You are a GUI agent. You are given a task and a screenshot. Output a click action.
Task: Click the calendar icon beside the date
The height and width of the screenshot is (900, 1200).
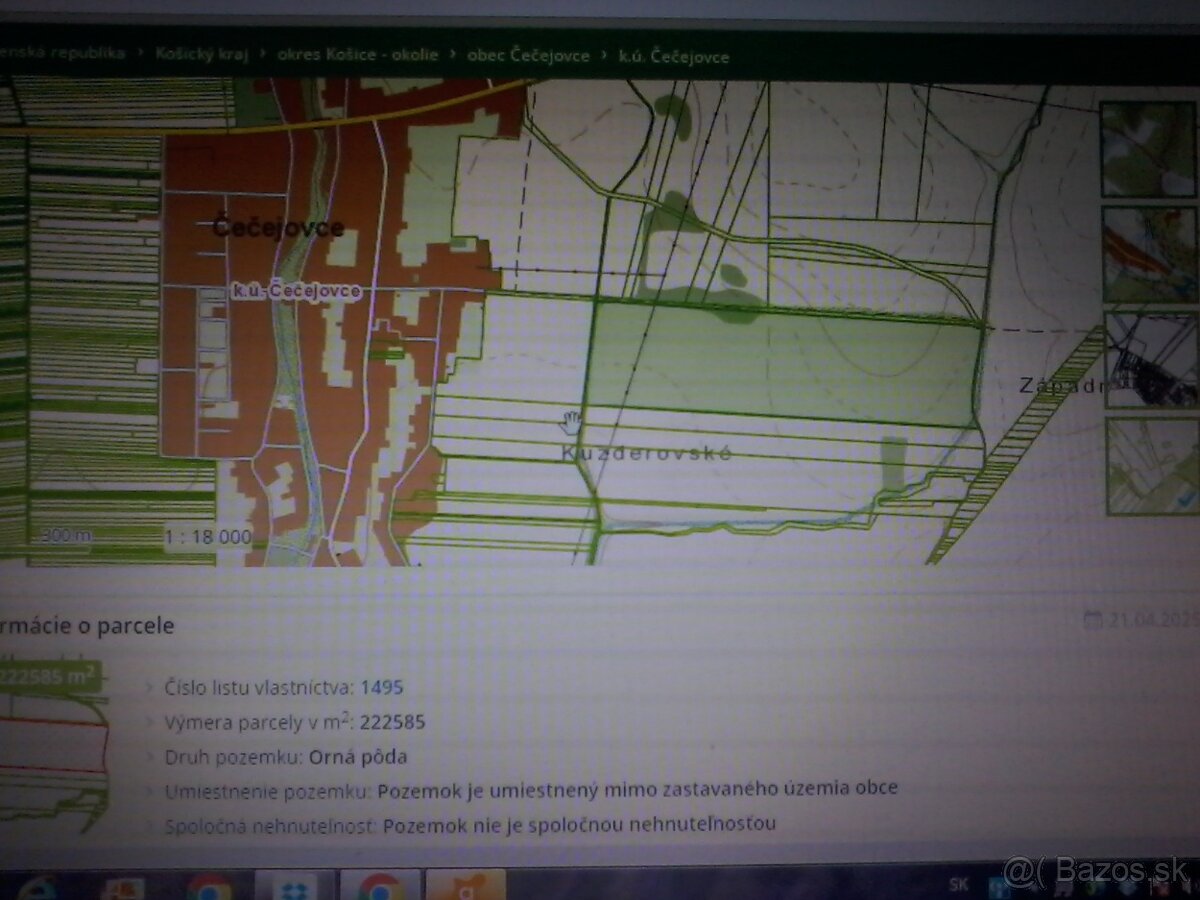click(1093, 620)
